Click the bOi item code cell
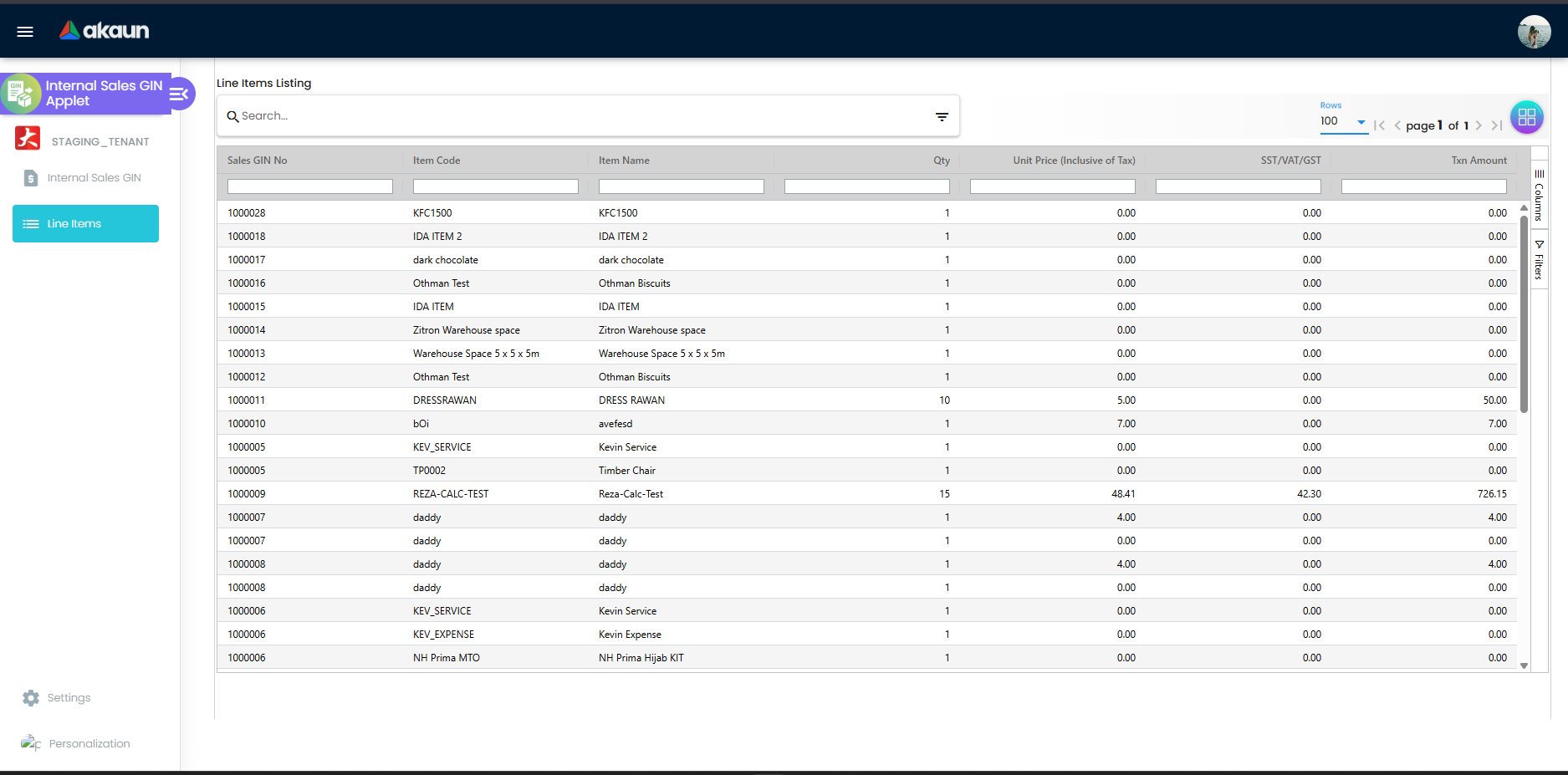This screenshot has width=1568, height=775. coord(421,424)
